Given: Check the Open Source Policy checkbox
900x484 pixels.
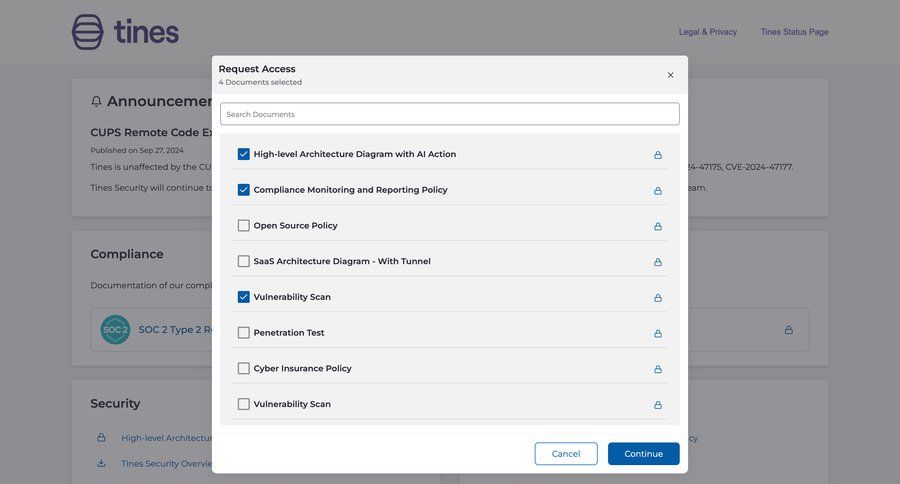Looking at the screenshot, I should [243, 225].
